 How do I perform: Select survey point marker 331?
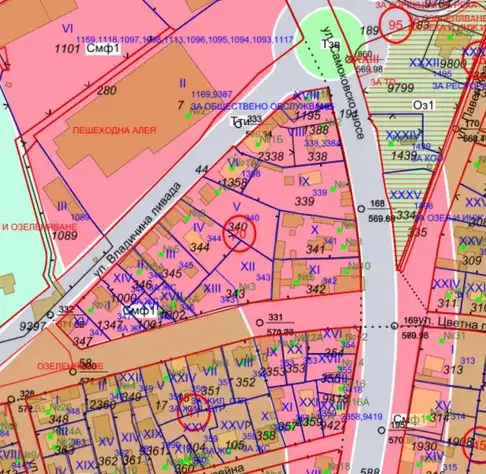click(260, 322)
